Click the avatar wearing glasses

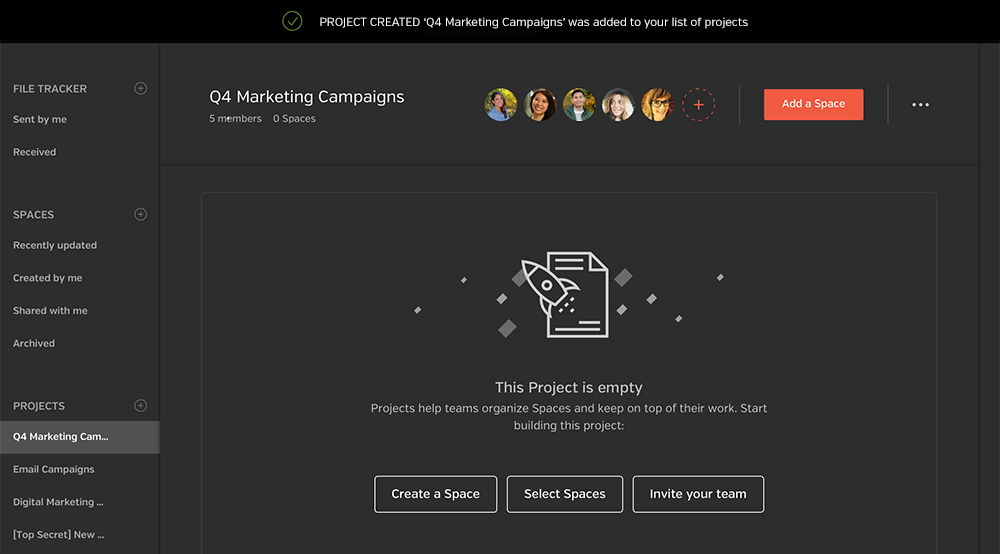click(658, 105)
